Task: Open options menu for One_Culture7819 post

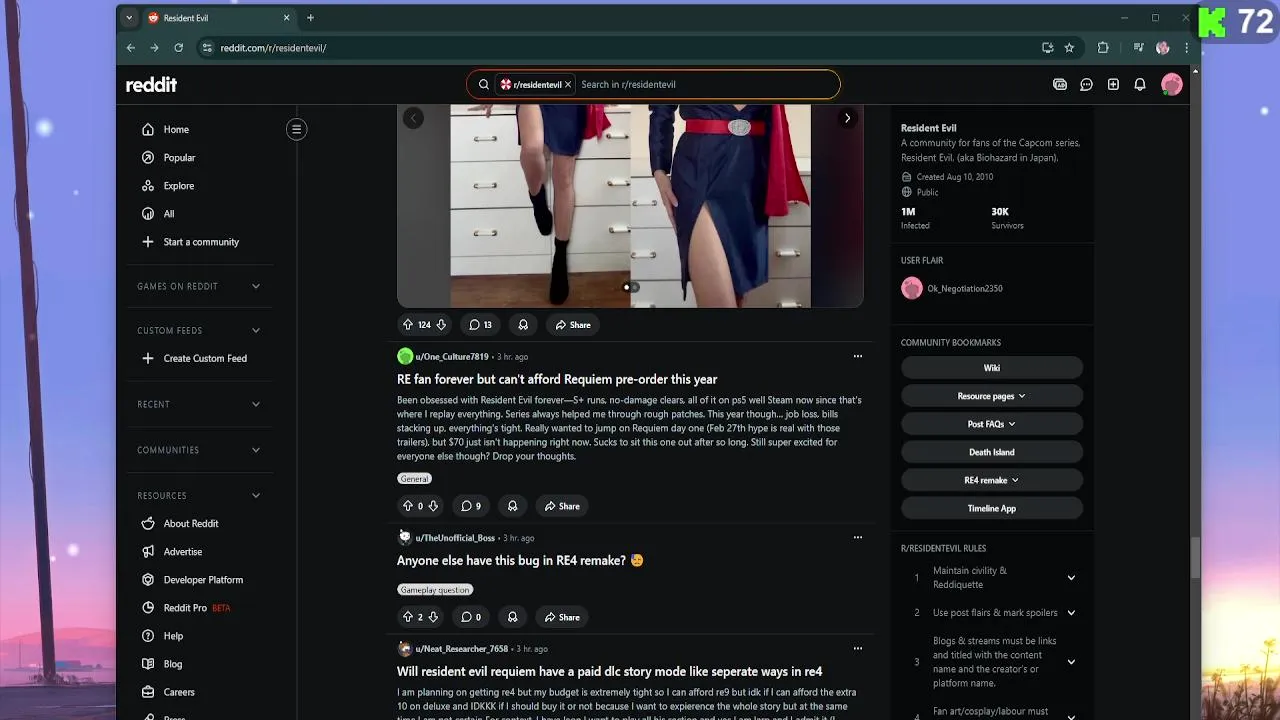Action: point(857,356)
